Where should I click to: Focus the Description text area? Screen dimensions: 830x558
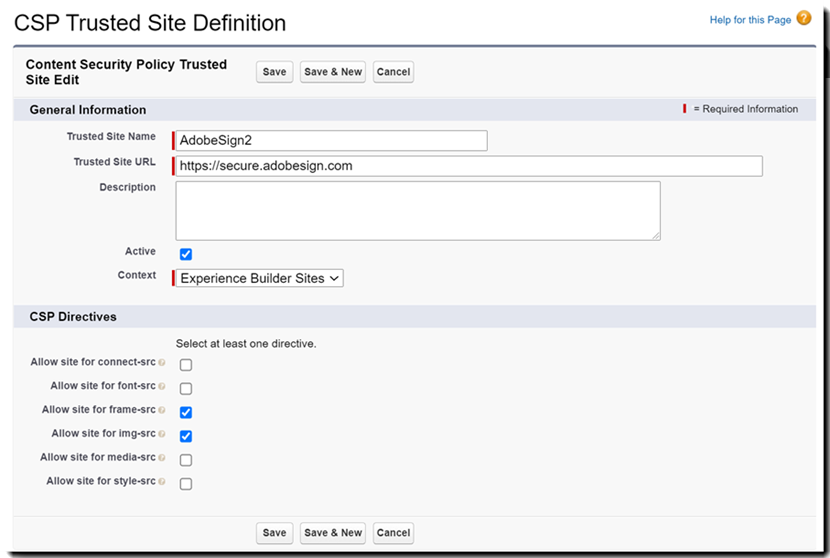pos(418,210)
